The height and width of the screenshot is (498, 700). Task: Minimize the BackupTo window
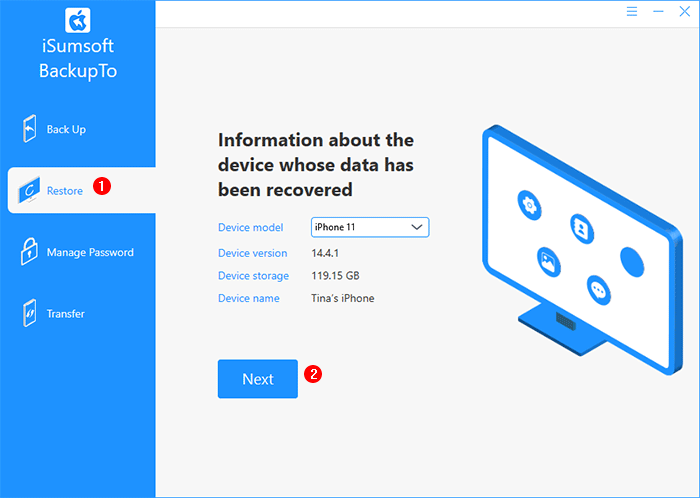[658, 11]
